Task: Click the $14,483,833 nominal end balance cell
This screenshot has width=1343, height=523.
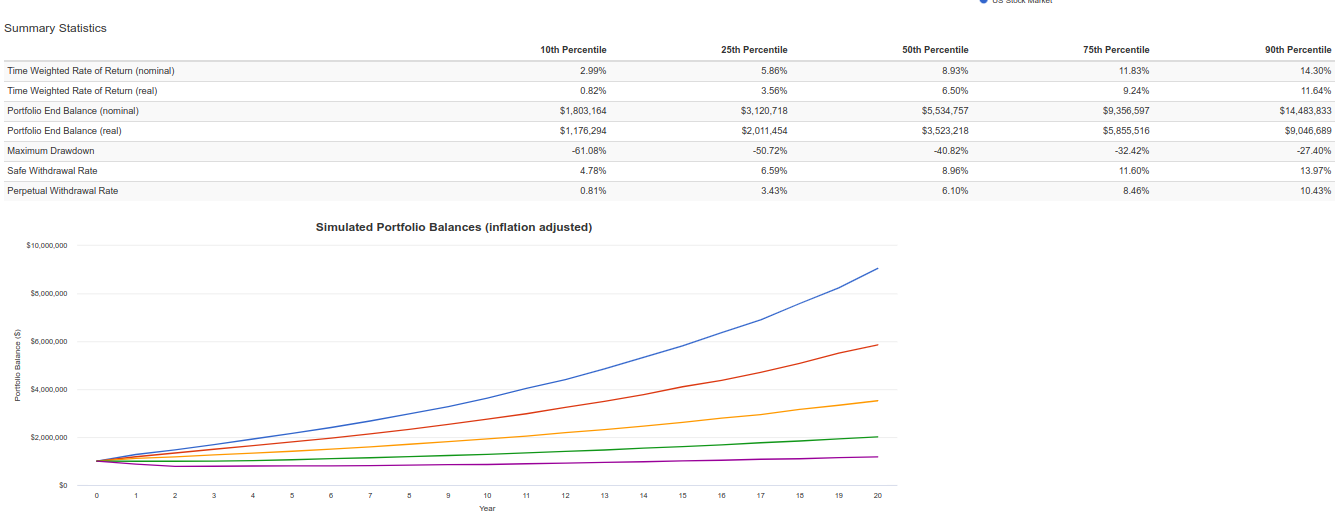Action: (1301, 111)
